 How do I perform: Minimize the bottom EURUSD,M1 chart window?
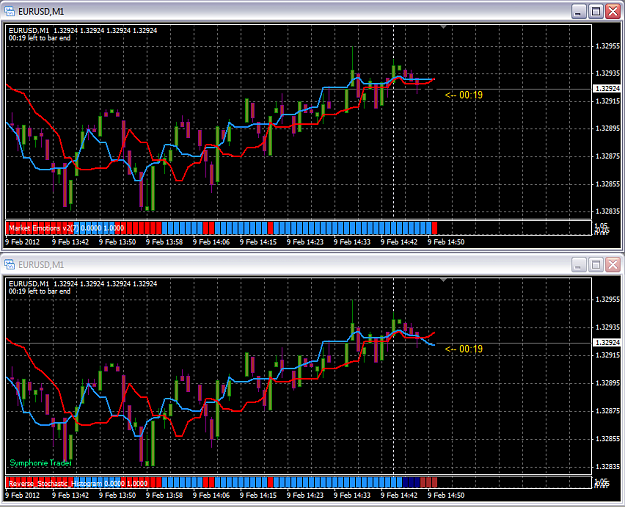point(579,264)
